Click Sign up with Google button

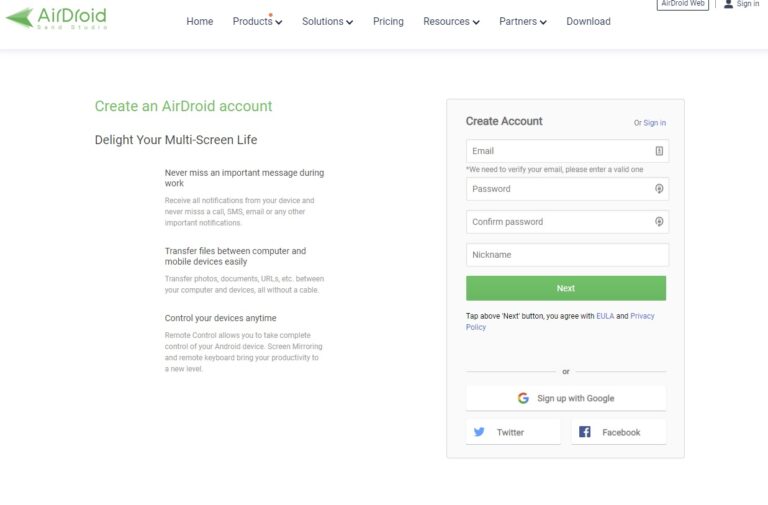pyautogui.click(x=566, y=398)
